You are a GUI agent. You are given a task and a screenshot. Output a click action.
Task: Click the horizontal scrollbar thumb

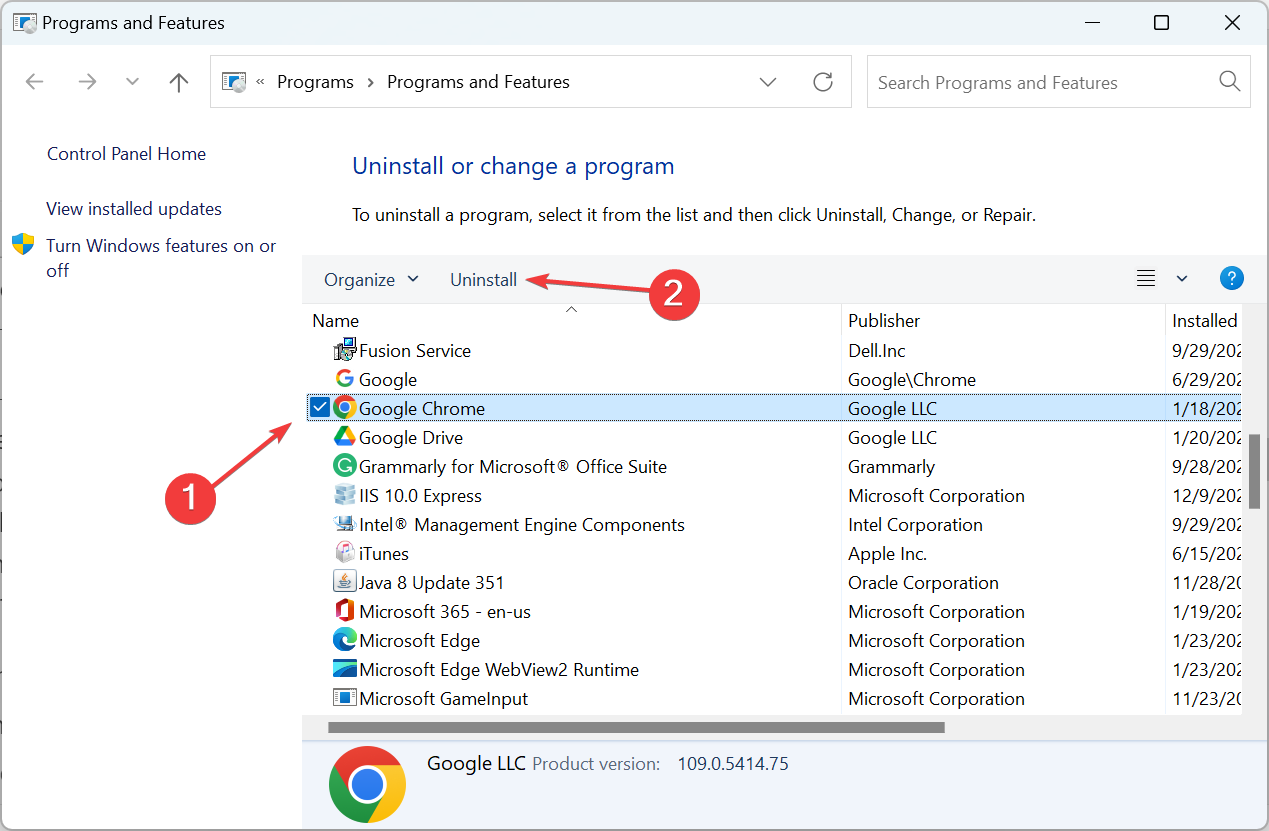(636, 727)
